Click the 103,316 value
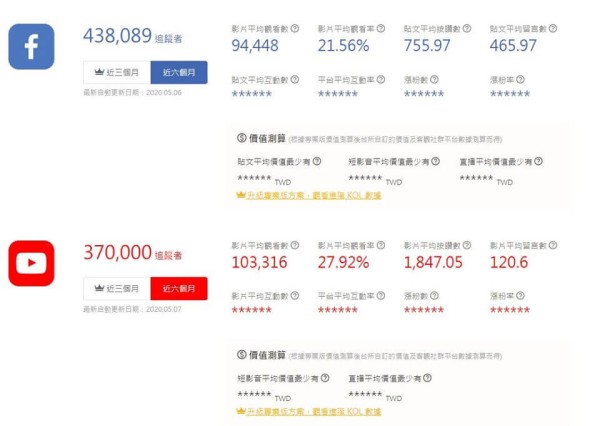600x426 pixels. (x=259, y=263)
